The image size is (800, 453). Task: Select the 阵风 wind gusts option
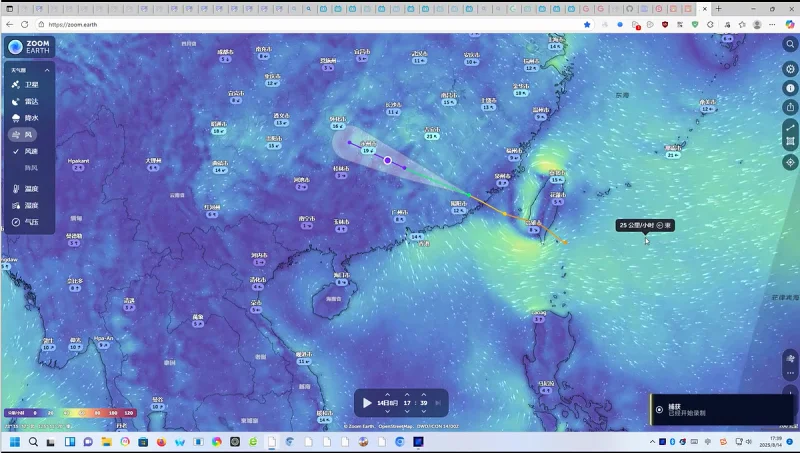30,167
